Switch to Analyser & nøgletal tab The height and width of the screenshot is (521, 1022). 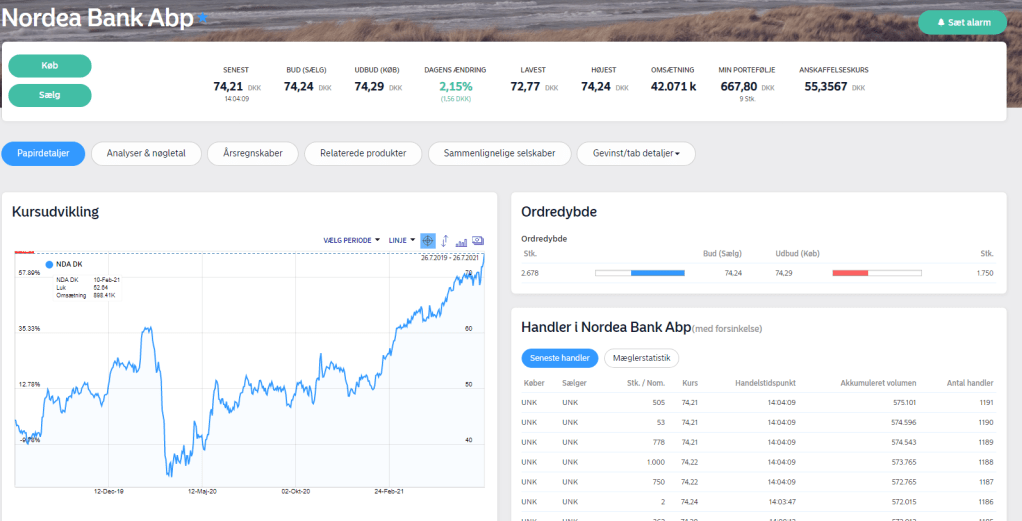pyautogui.click(x=146, y=154)
